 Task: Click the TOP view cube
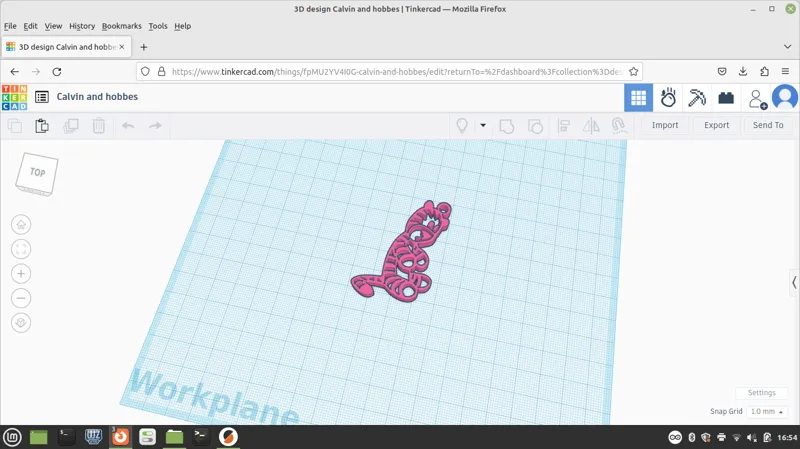[x=37, y=173]
